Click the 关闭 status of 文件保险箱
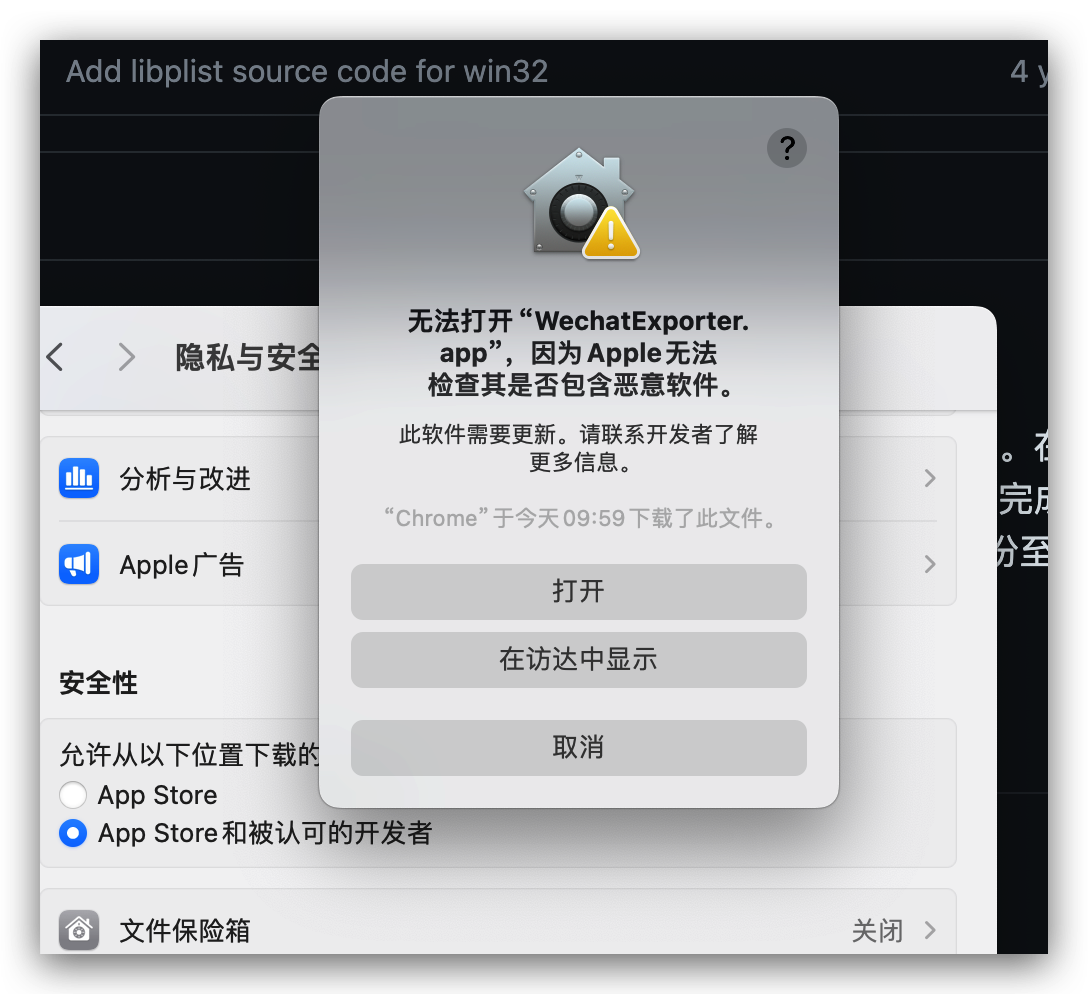1088x994 pixels. point(878,930)
